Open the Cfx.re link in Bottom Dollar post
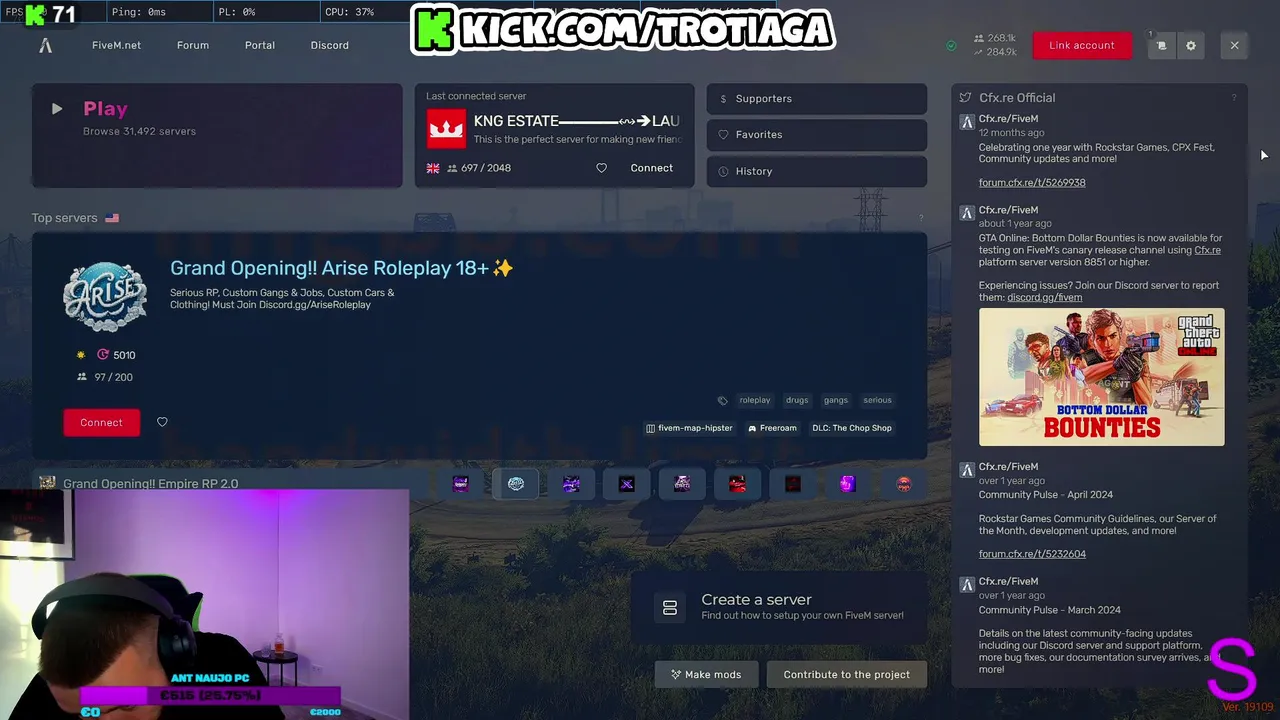Viewport: 1280px width, 720px height. [1207, 250]
